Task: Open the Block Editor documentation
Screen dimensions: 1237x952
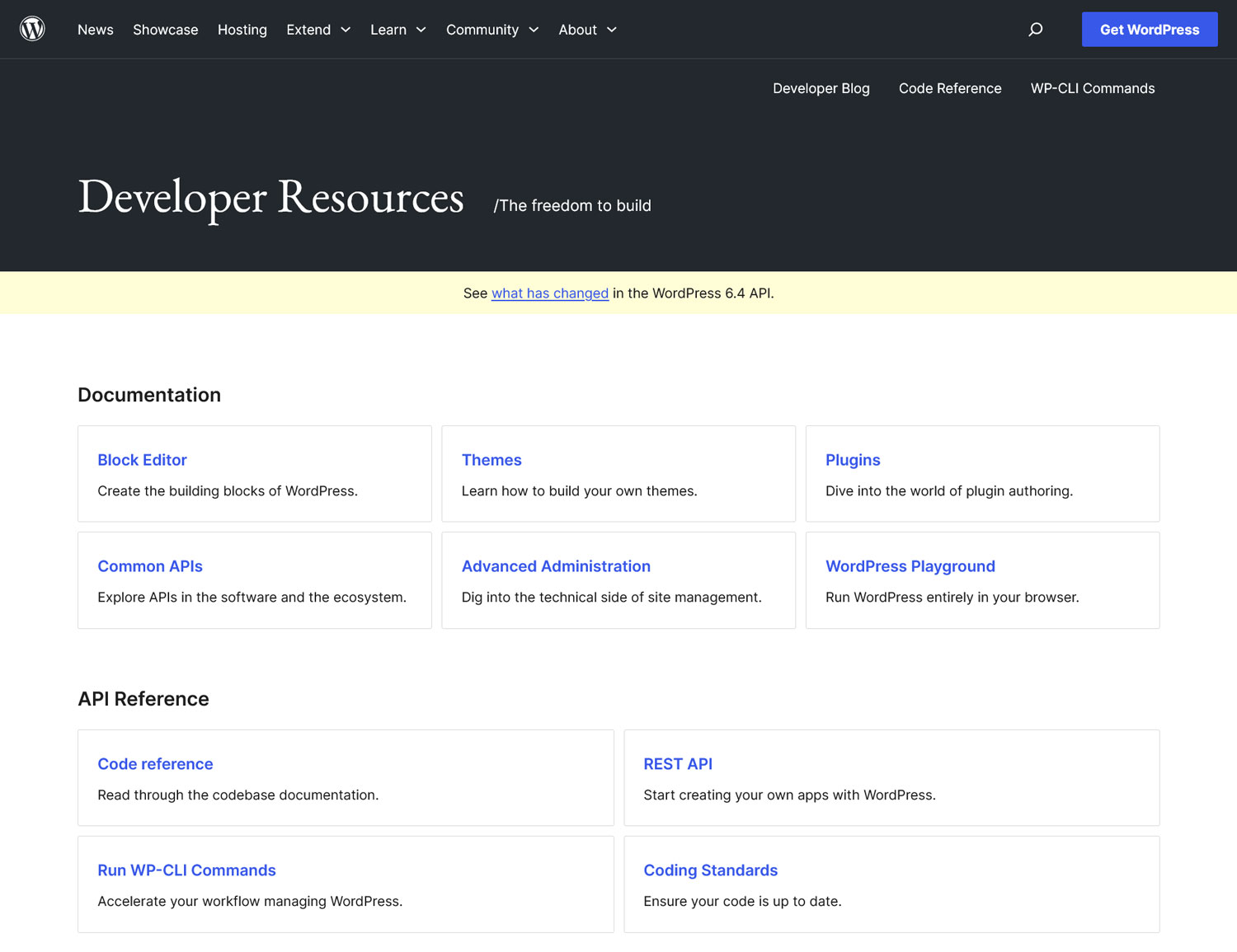Action: click(142, 460)
